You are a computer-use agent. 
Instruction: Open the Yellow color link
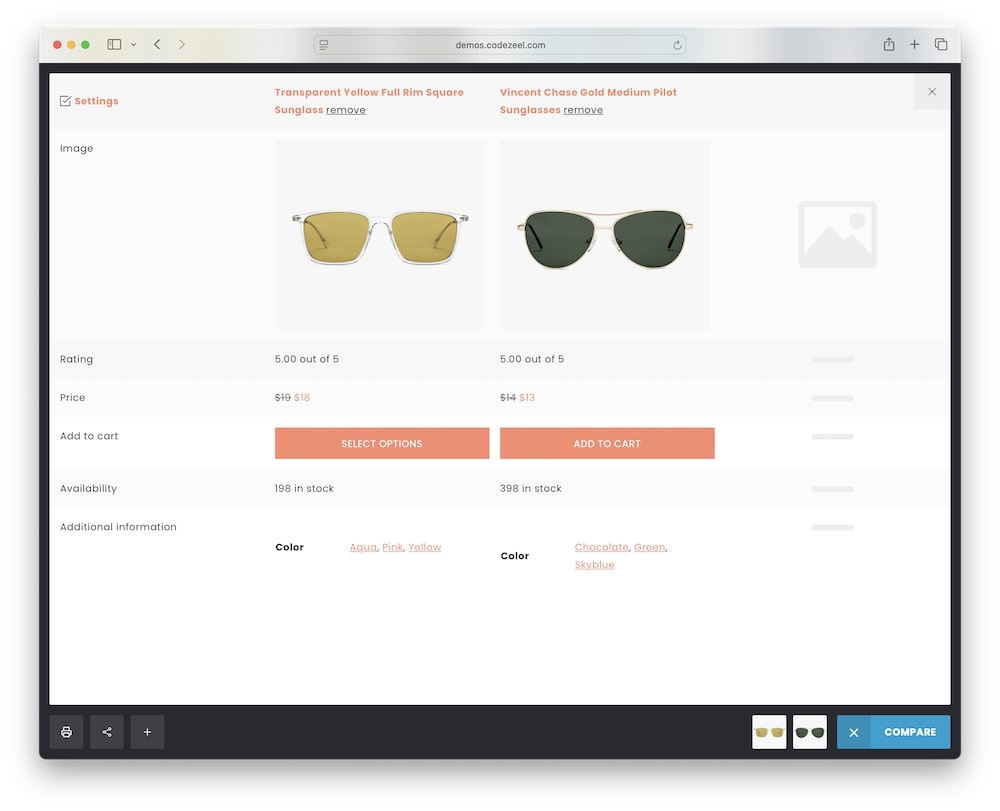pos(425,547)
